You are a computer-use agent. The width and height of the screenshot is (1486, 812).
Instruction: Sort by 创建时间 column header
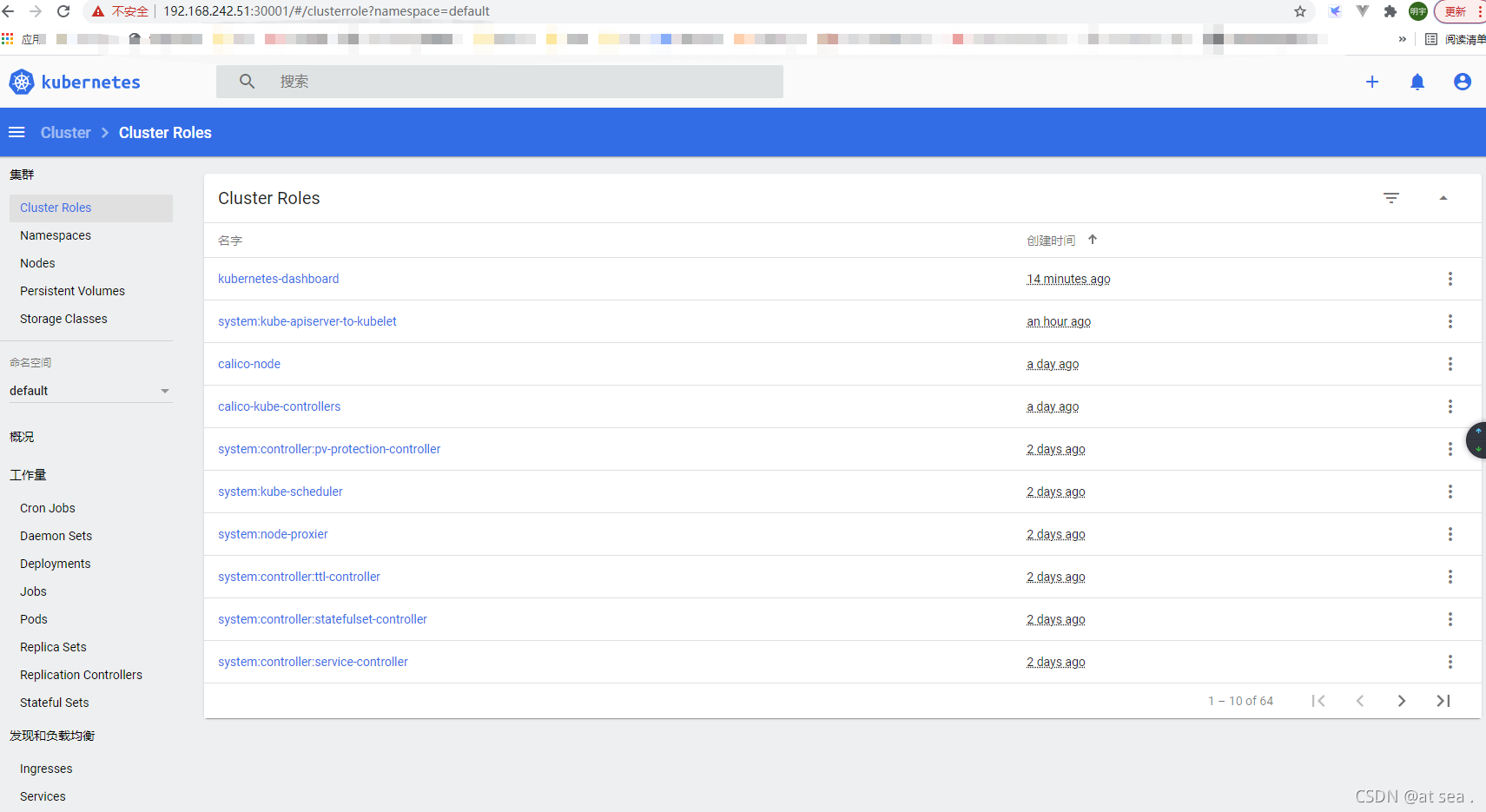pyautogui.click(x=1051, y=241)
